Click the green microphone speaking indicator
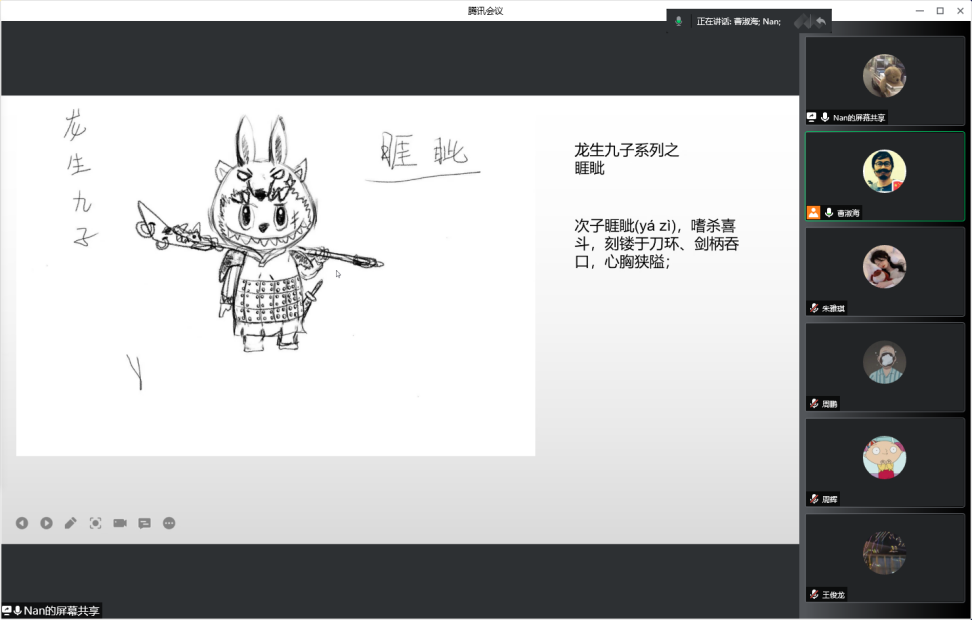Image resolution: width=972 pixels, height=620 pixels. [x=679, y=21]
